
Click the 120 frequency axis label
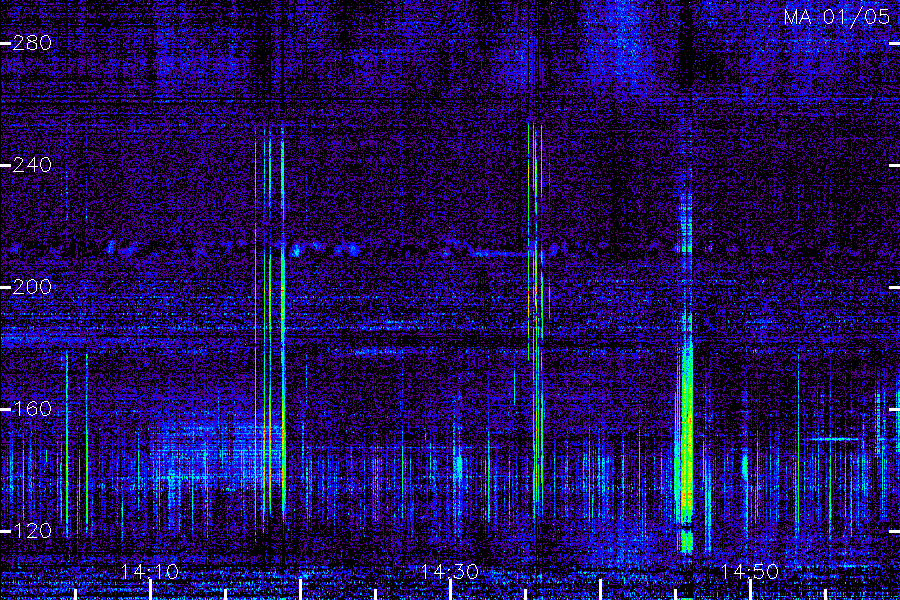[32, 531]
